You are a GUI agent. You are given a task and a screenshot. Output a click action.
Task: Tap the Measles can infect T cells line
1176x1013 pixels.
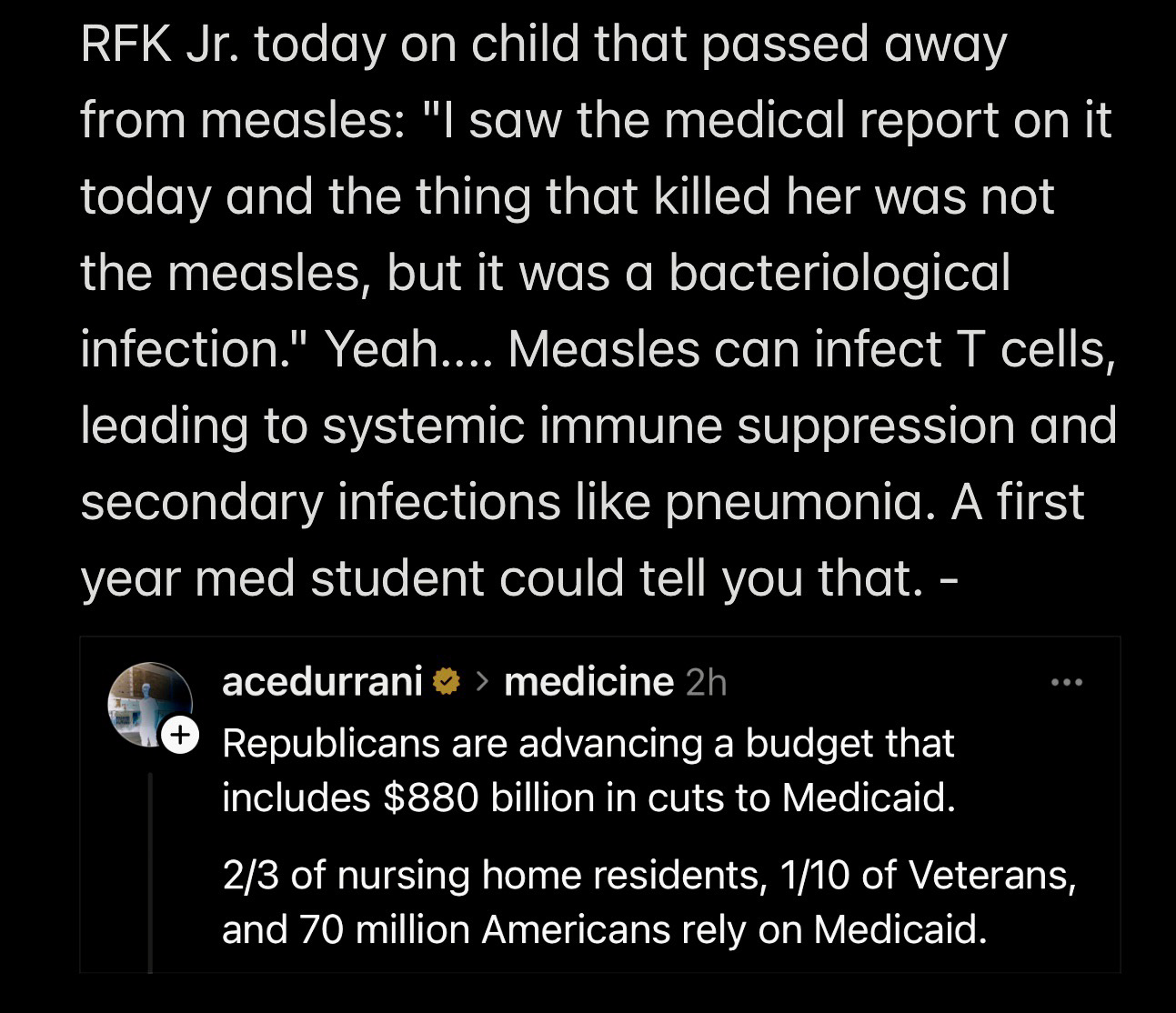click(811, 349)
